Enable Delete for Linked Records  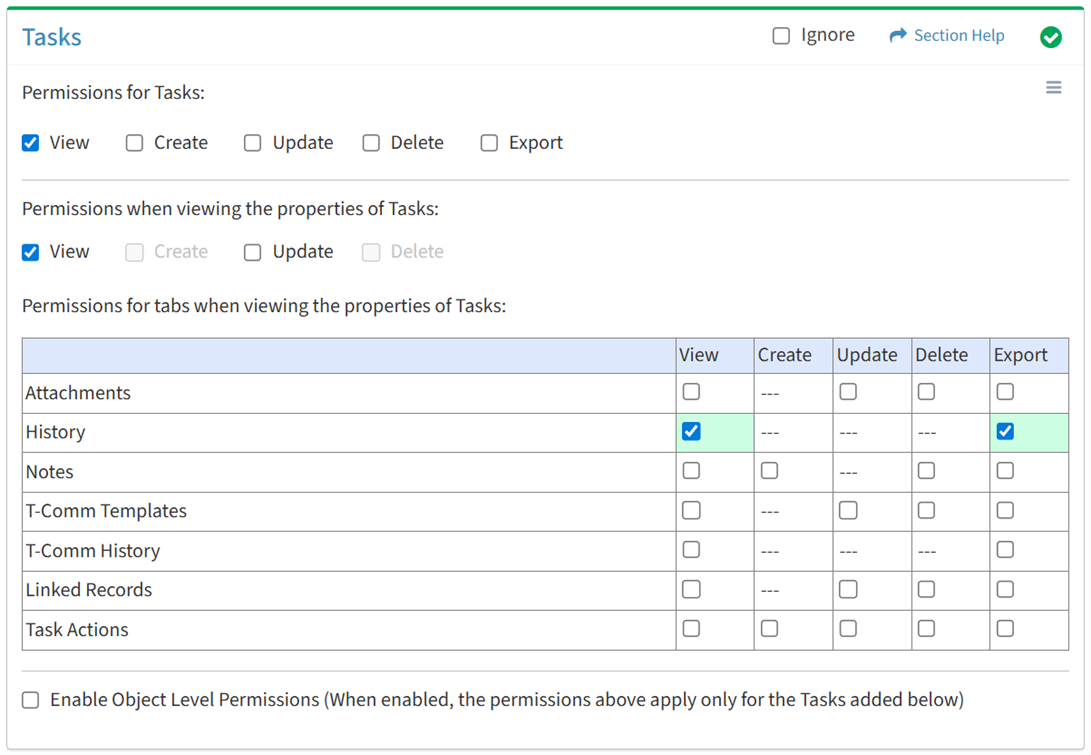tap(926, 590)
